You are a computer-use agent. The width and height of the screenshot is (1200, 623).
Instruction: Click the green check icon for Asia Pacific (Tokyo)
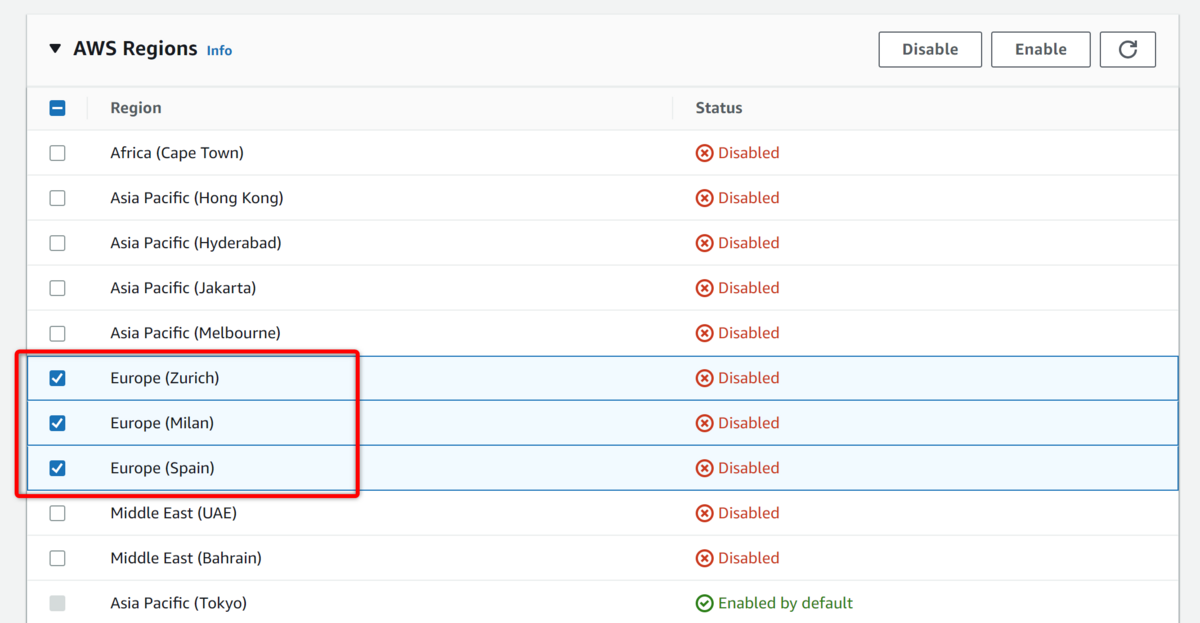tap(704, 603)
